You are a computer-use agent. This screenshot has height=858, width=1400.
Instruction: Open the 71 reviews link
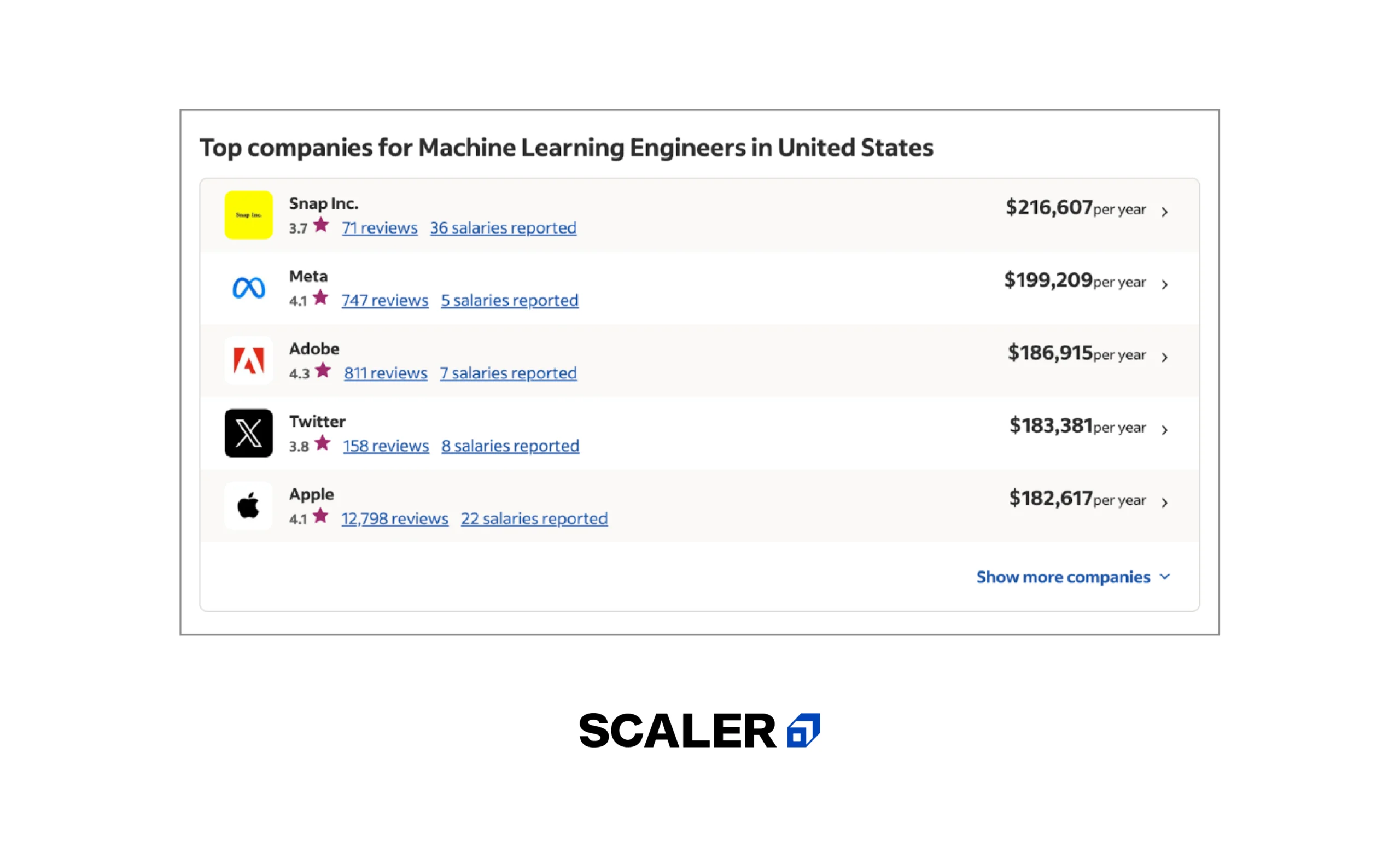click(379, 228)
